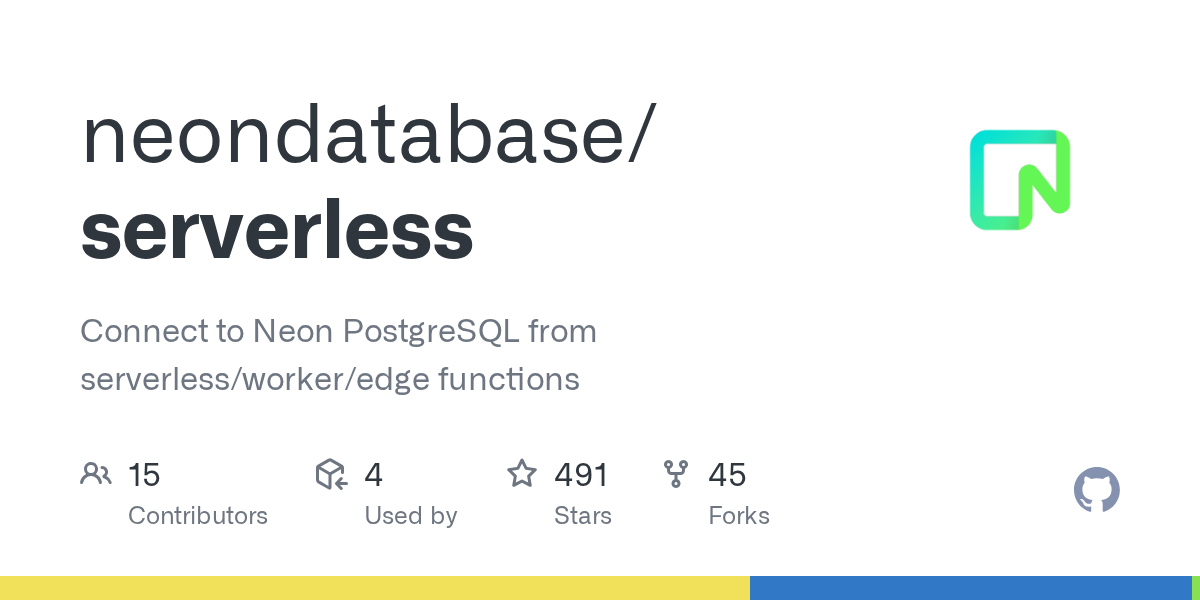This screenshot has height=600, width=1200.
Task: Click the Contributors people icon
Action: [x=96, y=474]
